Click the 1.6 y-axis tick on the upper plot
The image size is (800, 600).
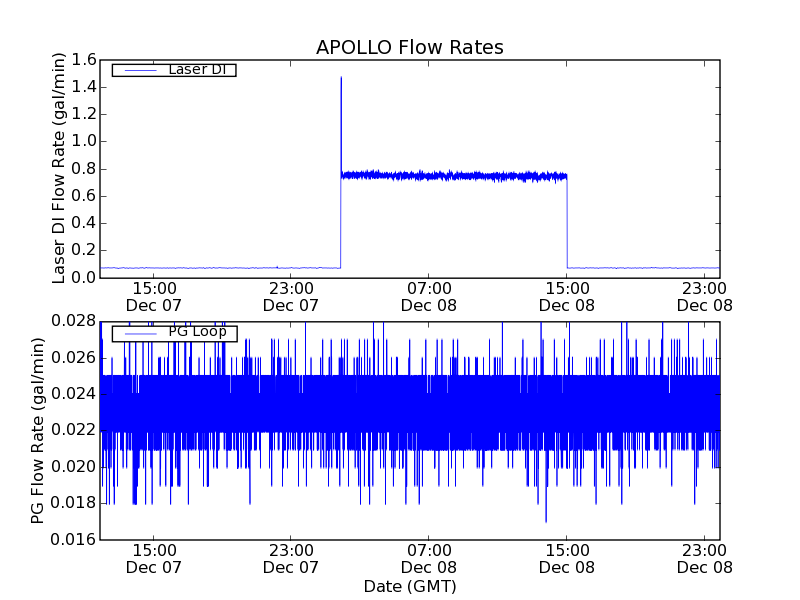[84, 60]
